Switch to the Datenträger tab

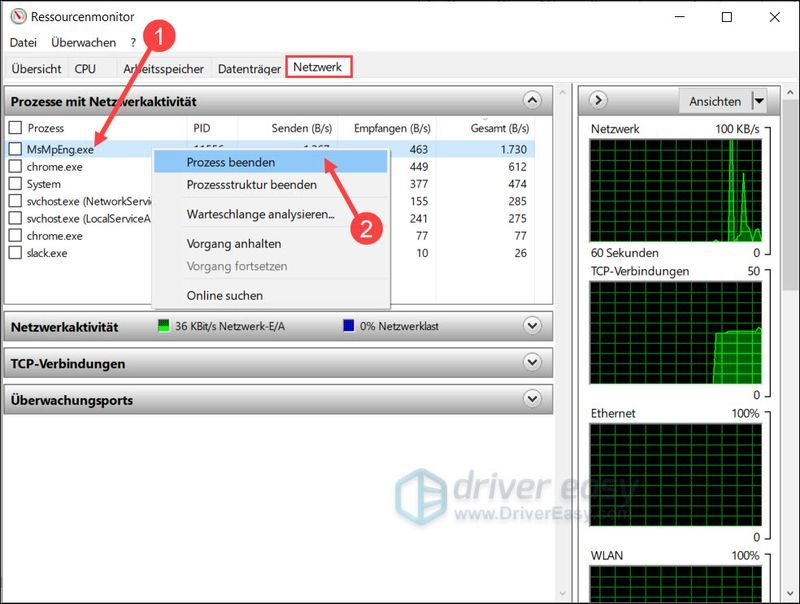tap(249, 69)
